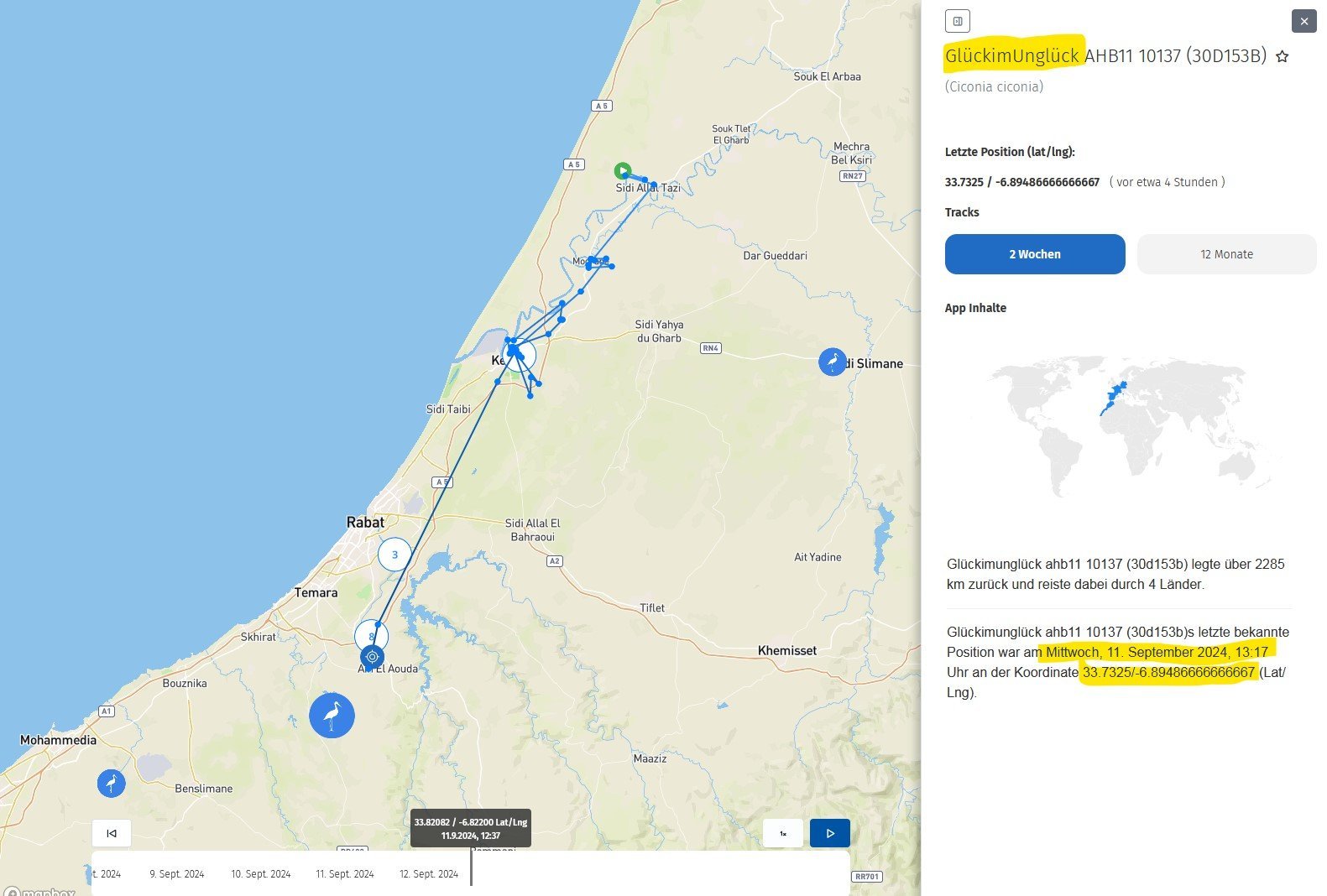The height and width of the screenshot is (896, 1327).
Task: Select the 2 Wochen track range
Action: click(1034, 254)
